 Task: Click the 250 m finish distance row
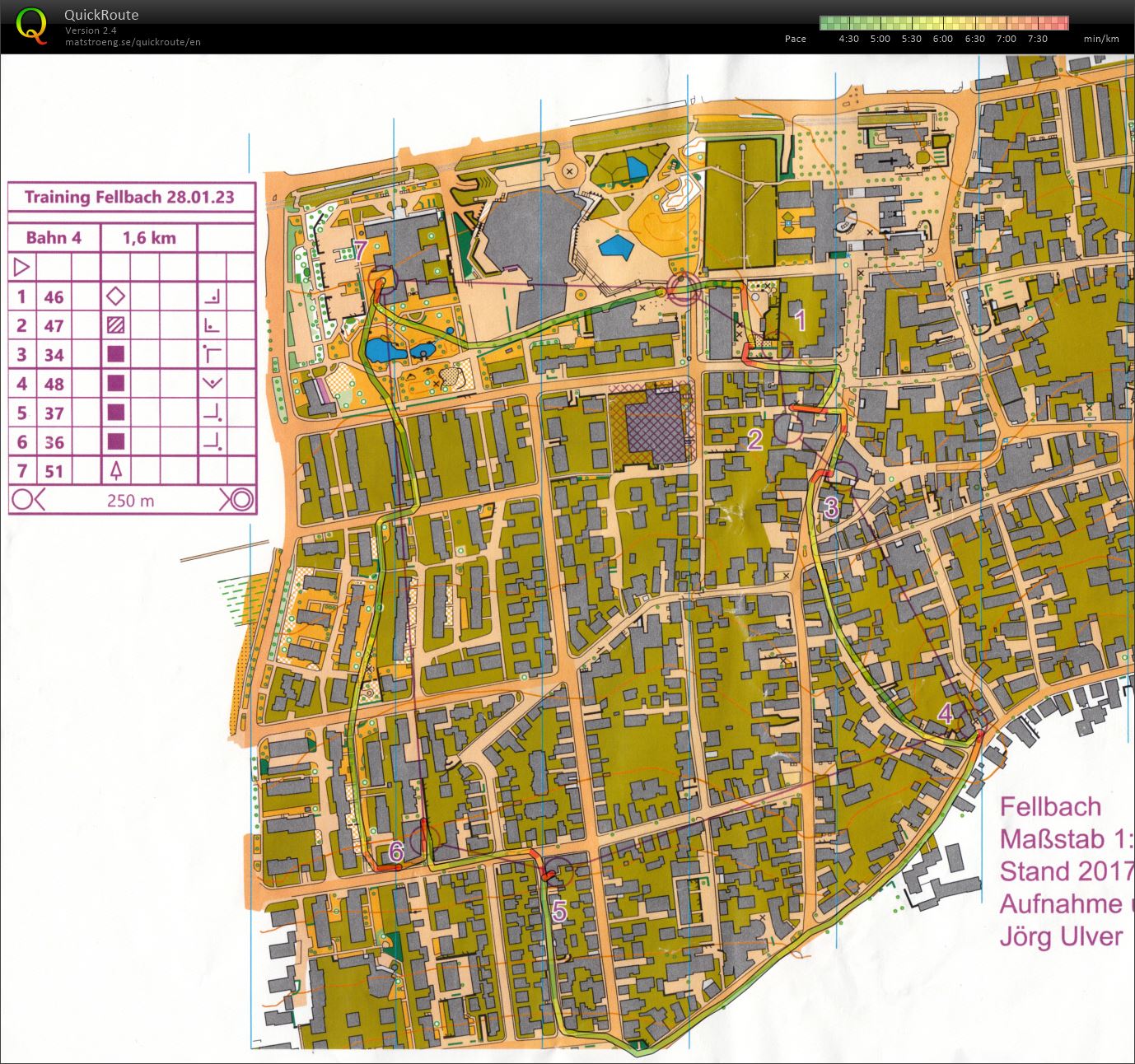tap(131, 500)
